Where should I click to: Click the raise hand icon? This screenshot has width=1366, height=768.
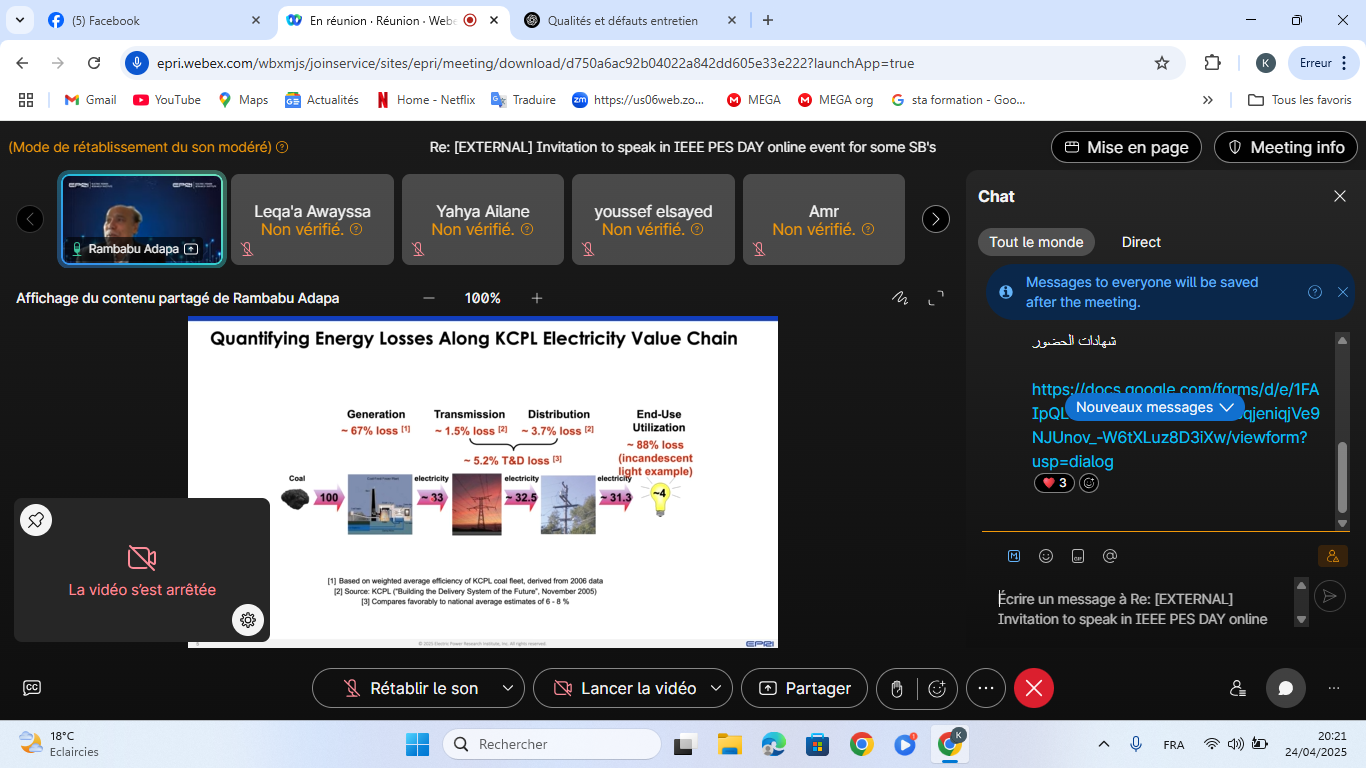click(897, 688)
